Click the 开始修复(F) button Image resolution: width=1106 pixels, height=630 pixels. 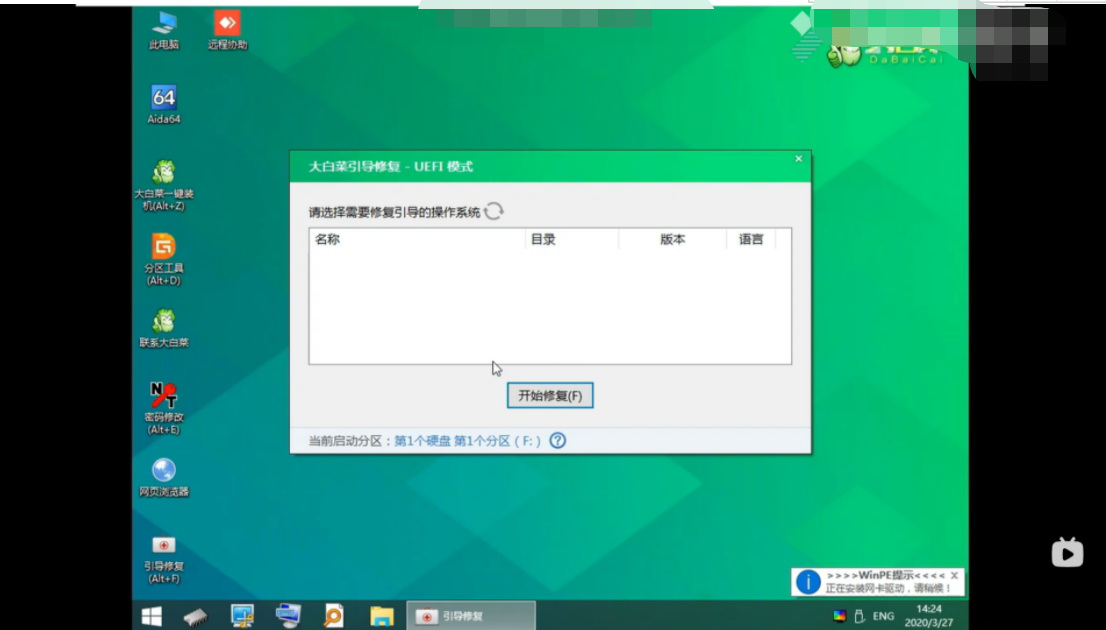pos(550,396)
